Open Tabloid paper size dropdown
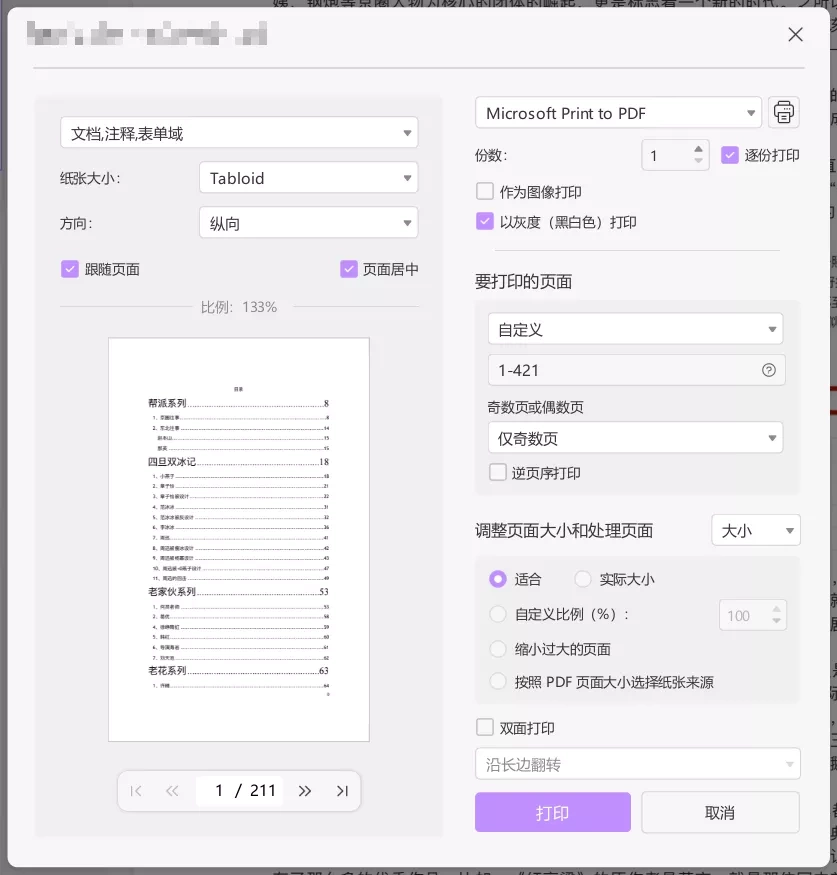 [309, 178]
